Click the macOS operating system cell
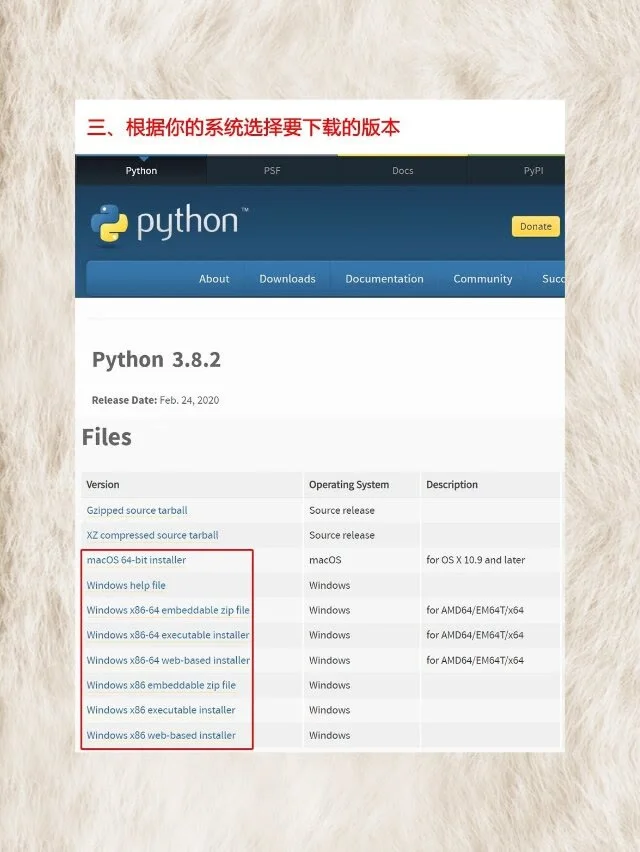Screen dimensions: 640x852 [x=325, y=560]
